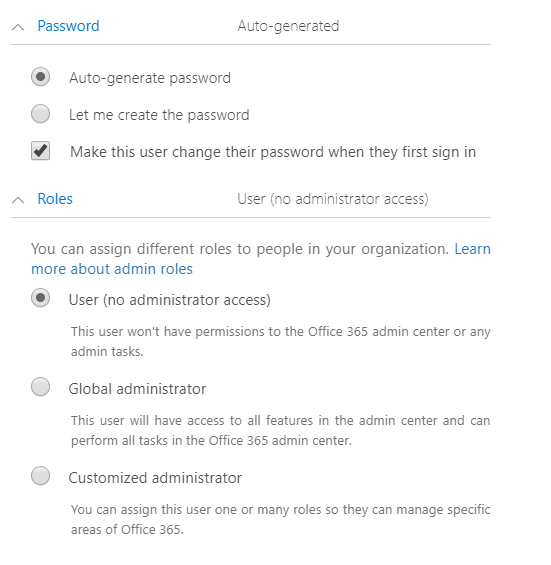Click the Roles header summary 'User (no administrator access)'
Image resolution: width=551 pixels, height=565 pixels.
pyautogui.click(x=333, y=199)
